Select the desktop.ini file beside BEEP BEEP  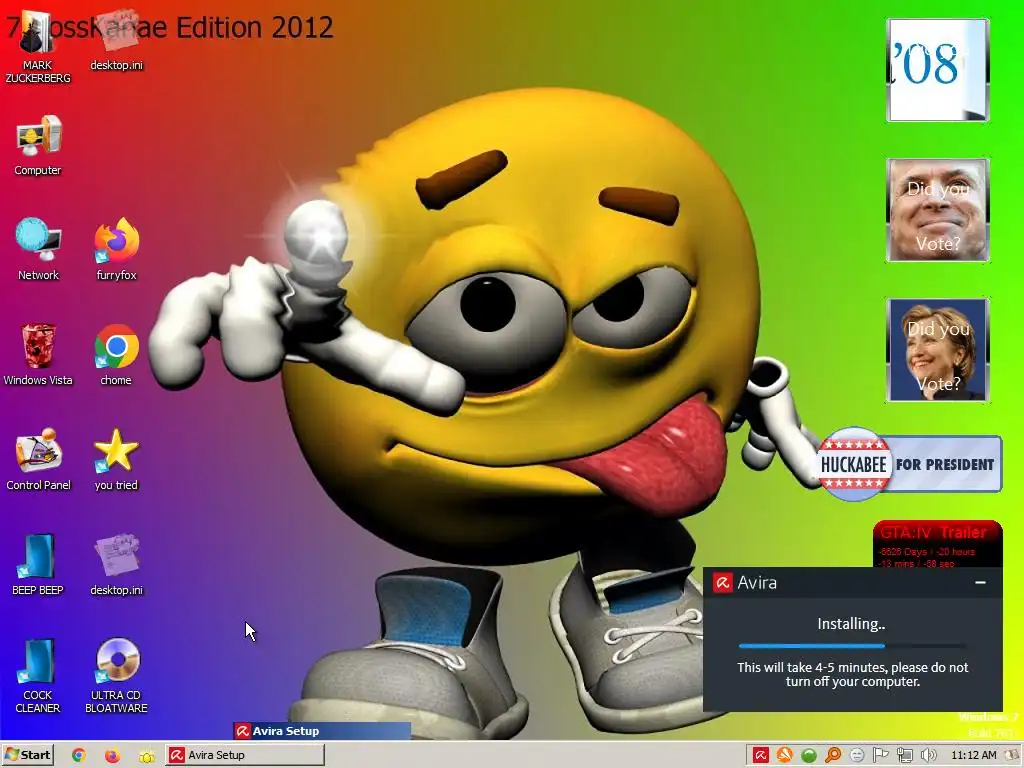click(x=116, y=564)
